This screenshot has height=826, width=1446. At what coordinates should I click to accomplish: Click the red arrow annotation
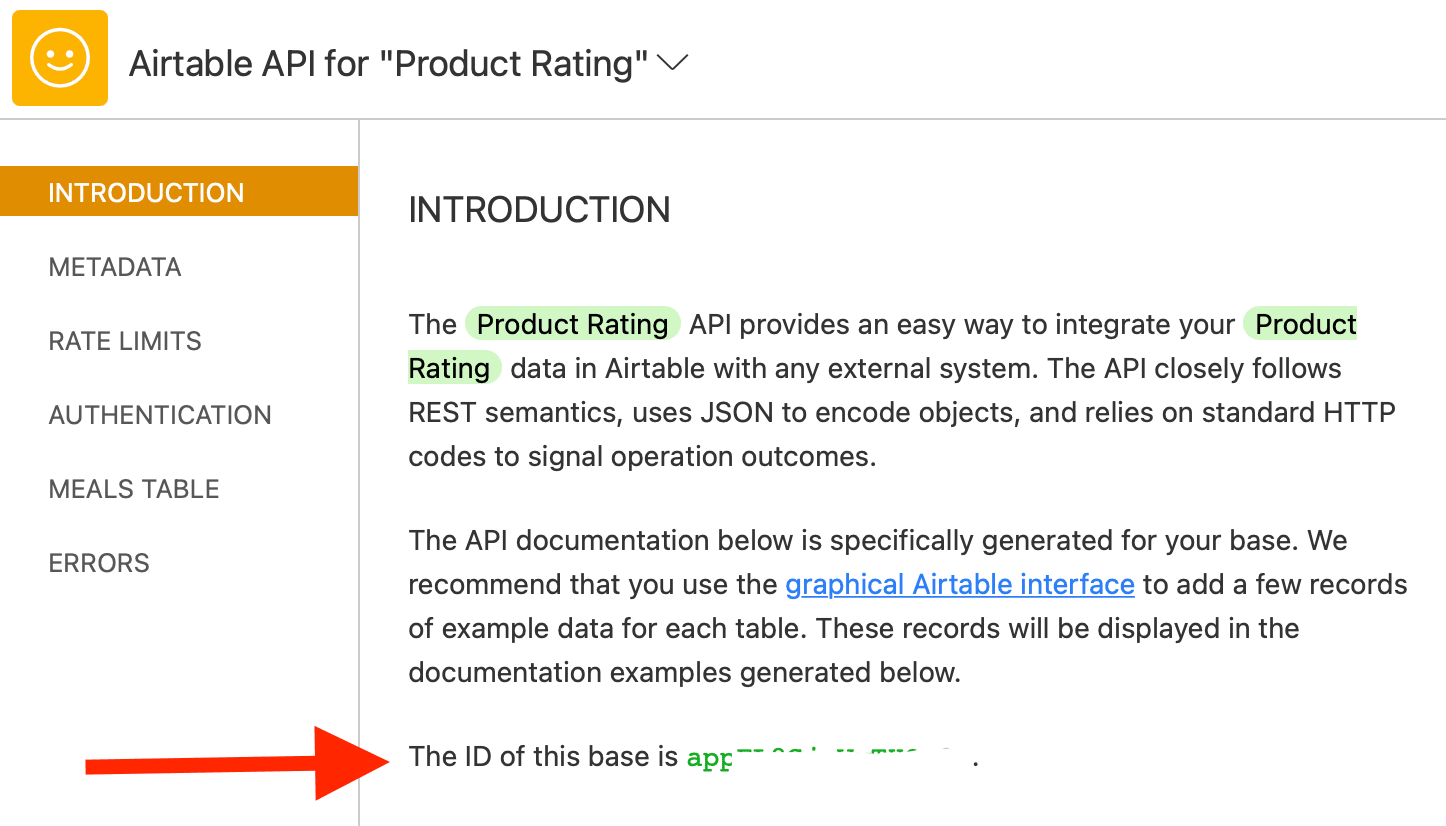240,764
